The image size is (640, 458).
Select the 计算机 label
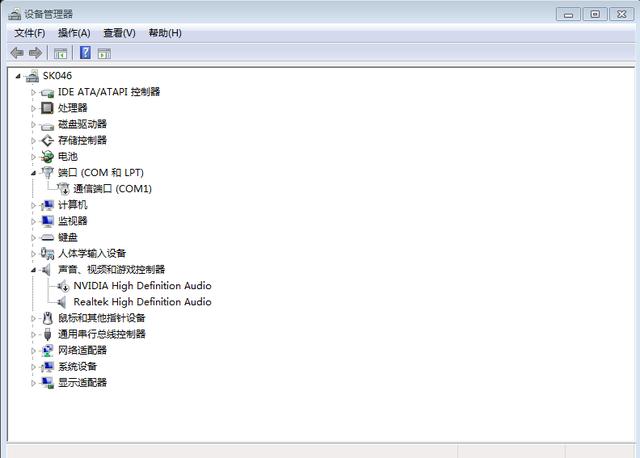tap(73, 205)
